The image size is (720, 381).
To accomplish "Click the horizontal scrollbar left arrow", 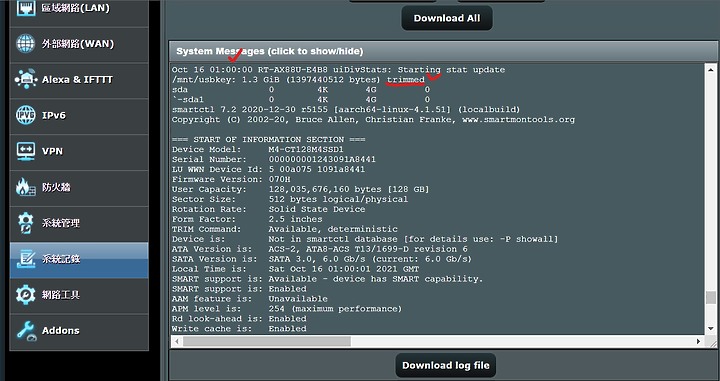I will [x=177, y=341].
